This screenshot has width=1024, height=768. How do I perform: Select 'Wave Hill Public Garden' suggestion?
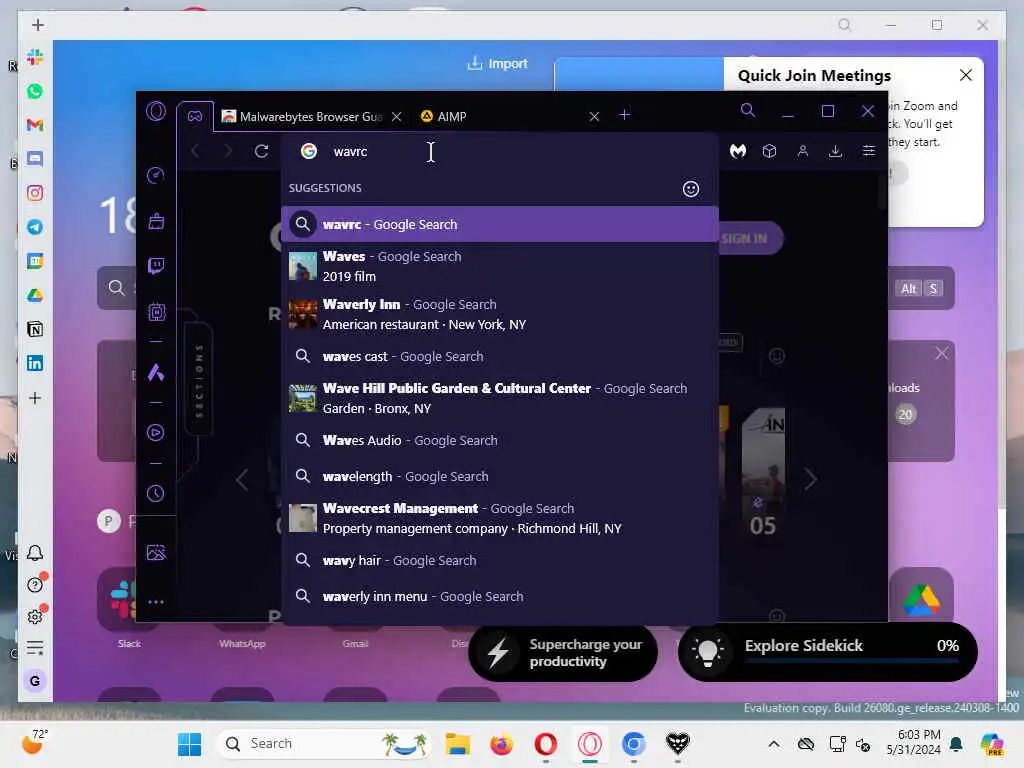pyautogui.click(x=500, y=398)
